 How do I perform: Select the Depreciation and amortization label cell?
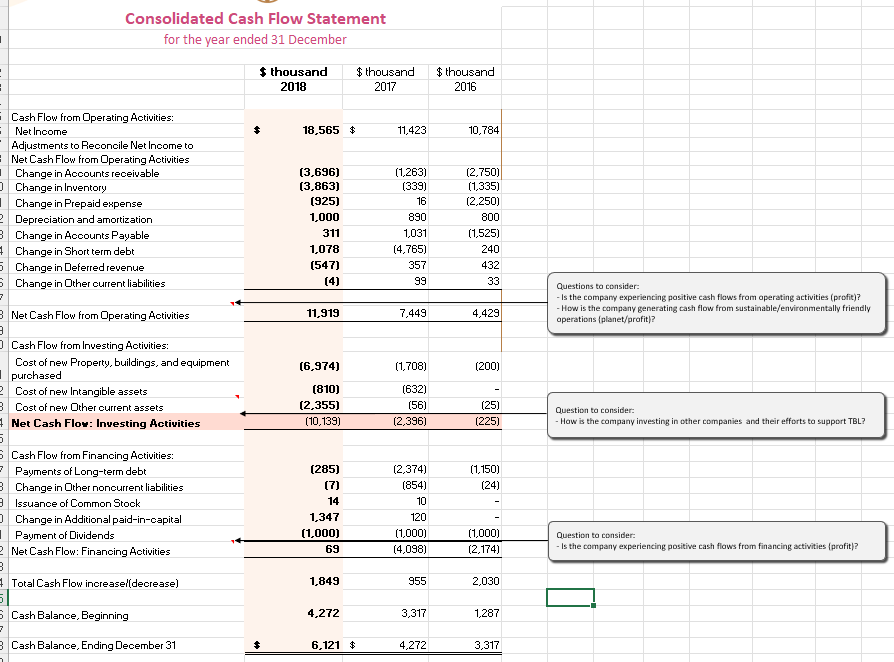tap(85, 219)
